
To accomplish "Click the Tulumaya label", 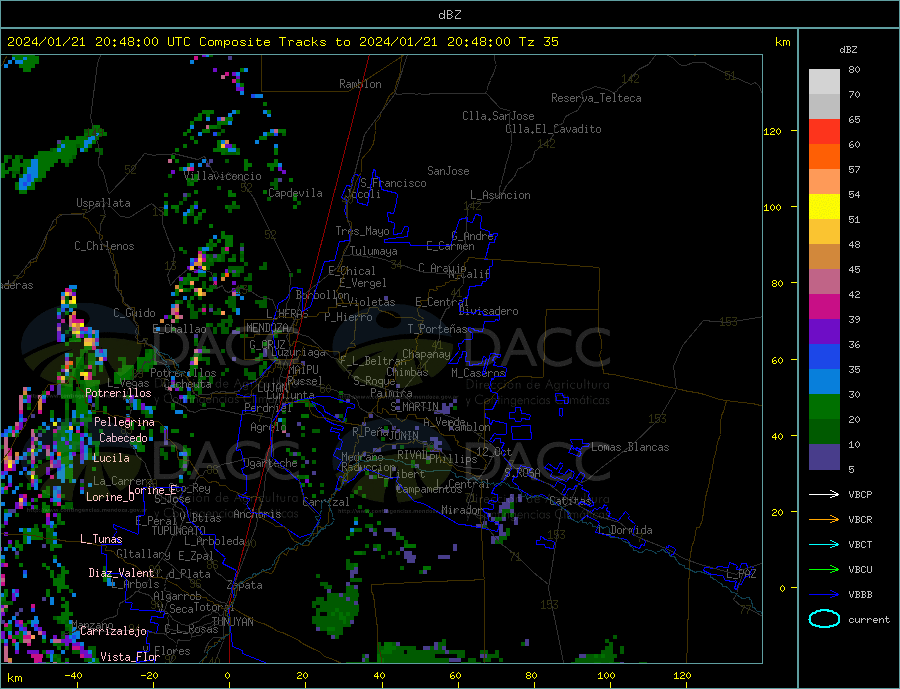I will 374,251.
